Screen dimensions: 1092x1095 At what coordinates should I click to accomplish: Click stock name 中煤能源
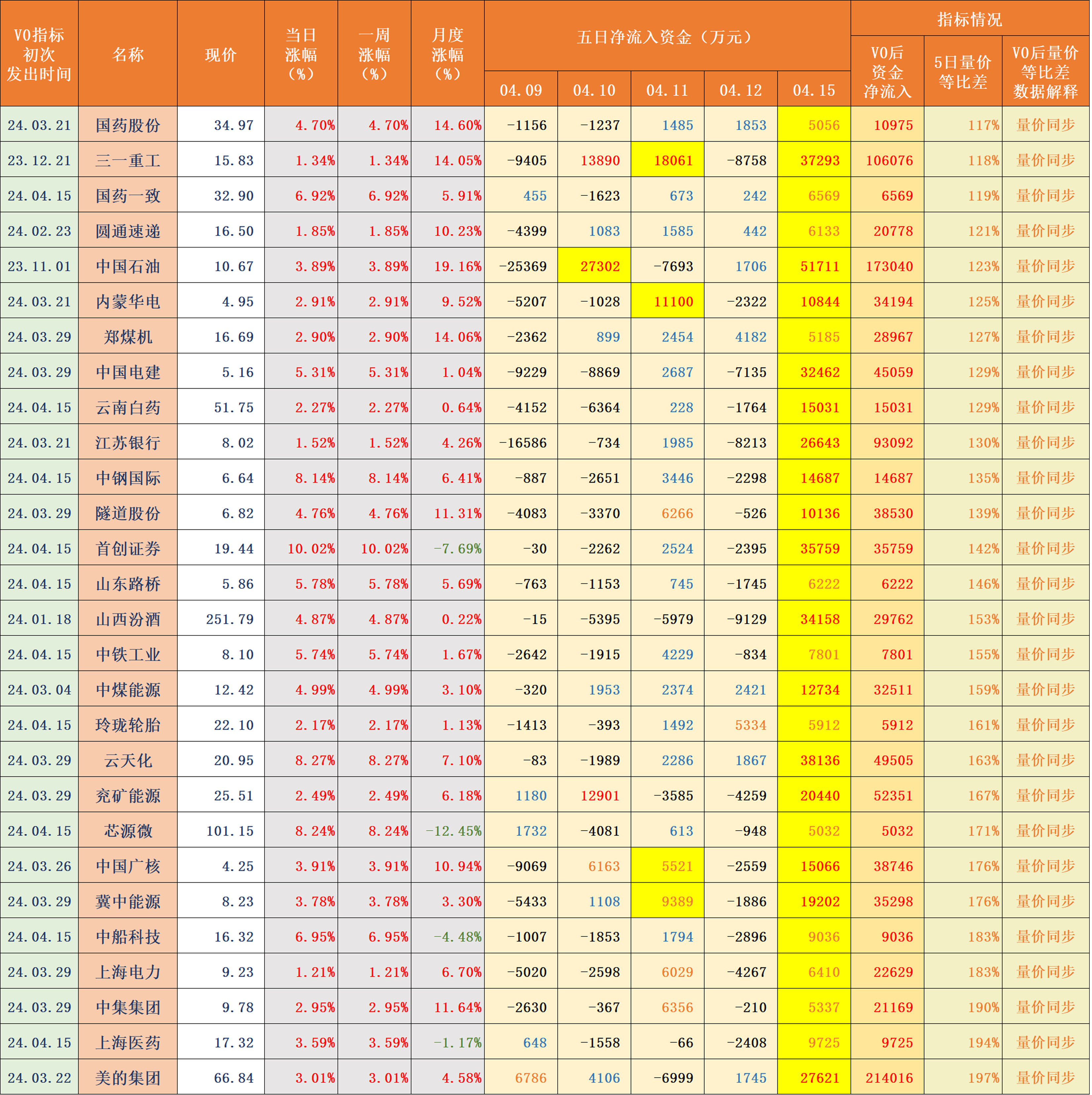[128, 689]
